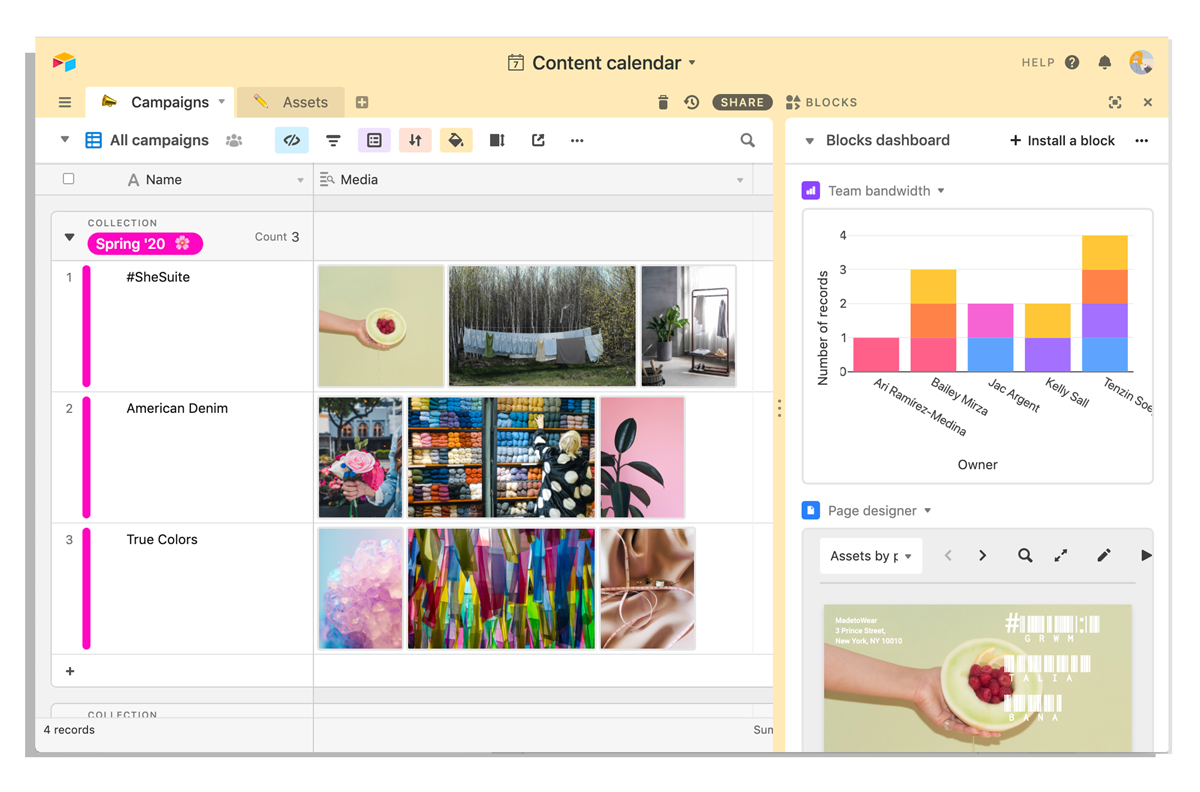Screen dimensions: 1200x792
Task: Open the Media column dropdown arrow
Action: (x=740, y=181)
